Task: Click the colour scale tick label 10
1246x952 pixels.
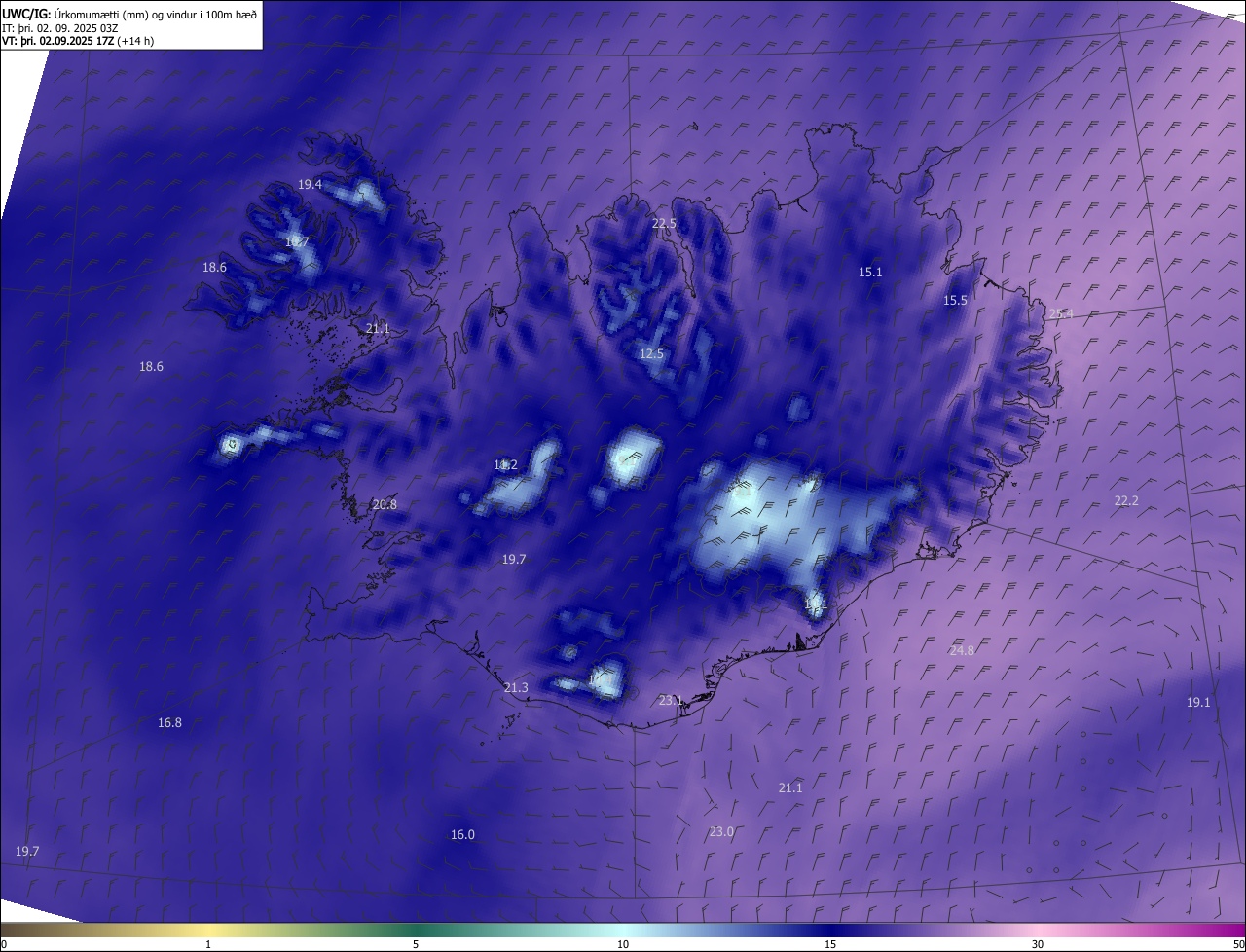Action: coord(623,945)
